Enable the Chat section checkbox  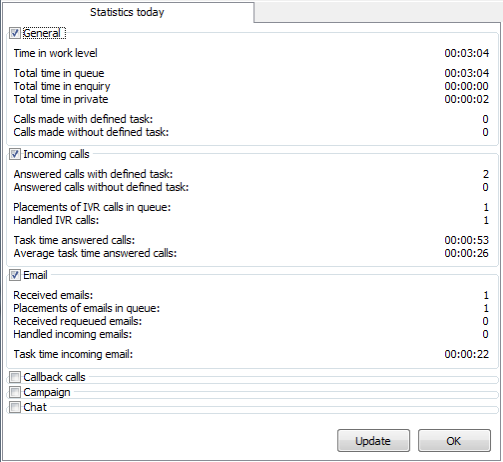[x=15, y=407]
